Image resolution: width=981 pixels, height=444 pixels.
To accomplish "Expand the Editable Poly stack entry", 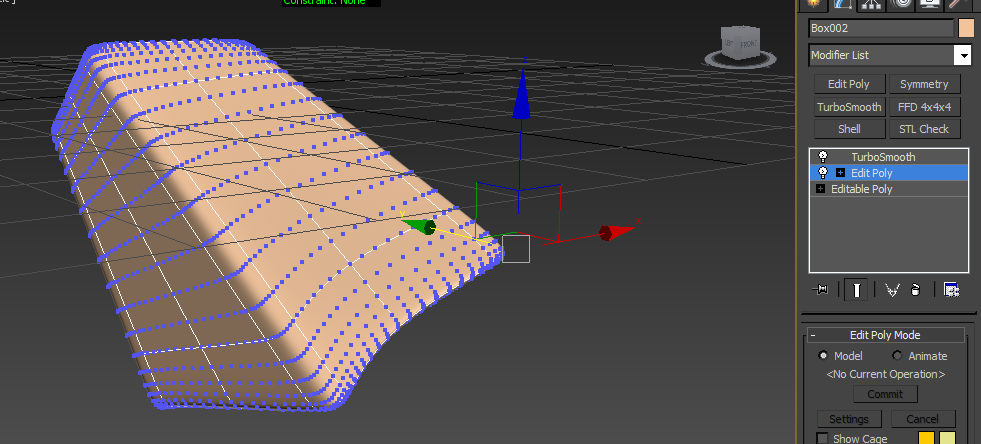I will [x=820, y=189].
